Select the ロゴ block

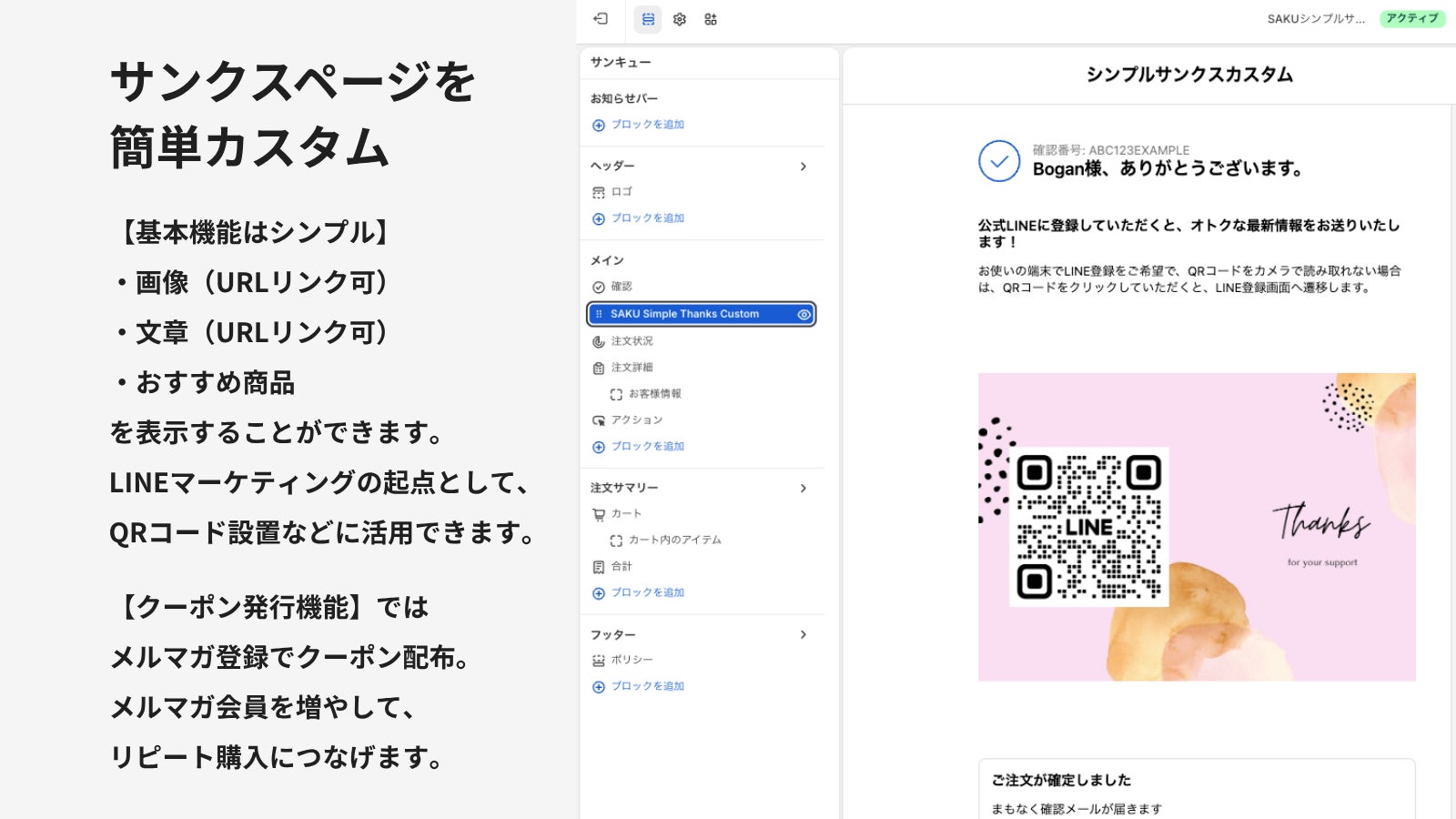tap(622, 192)
